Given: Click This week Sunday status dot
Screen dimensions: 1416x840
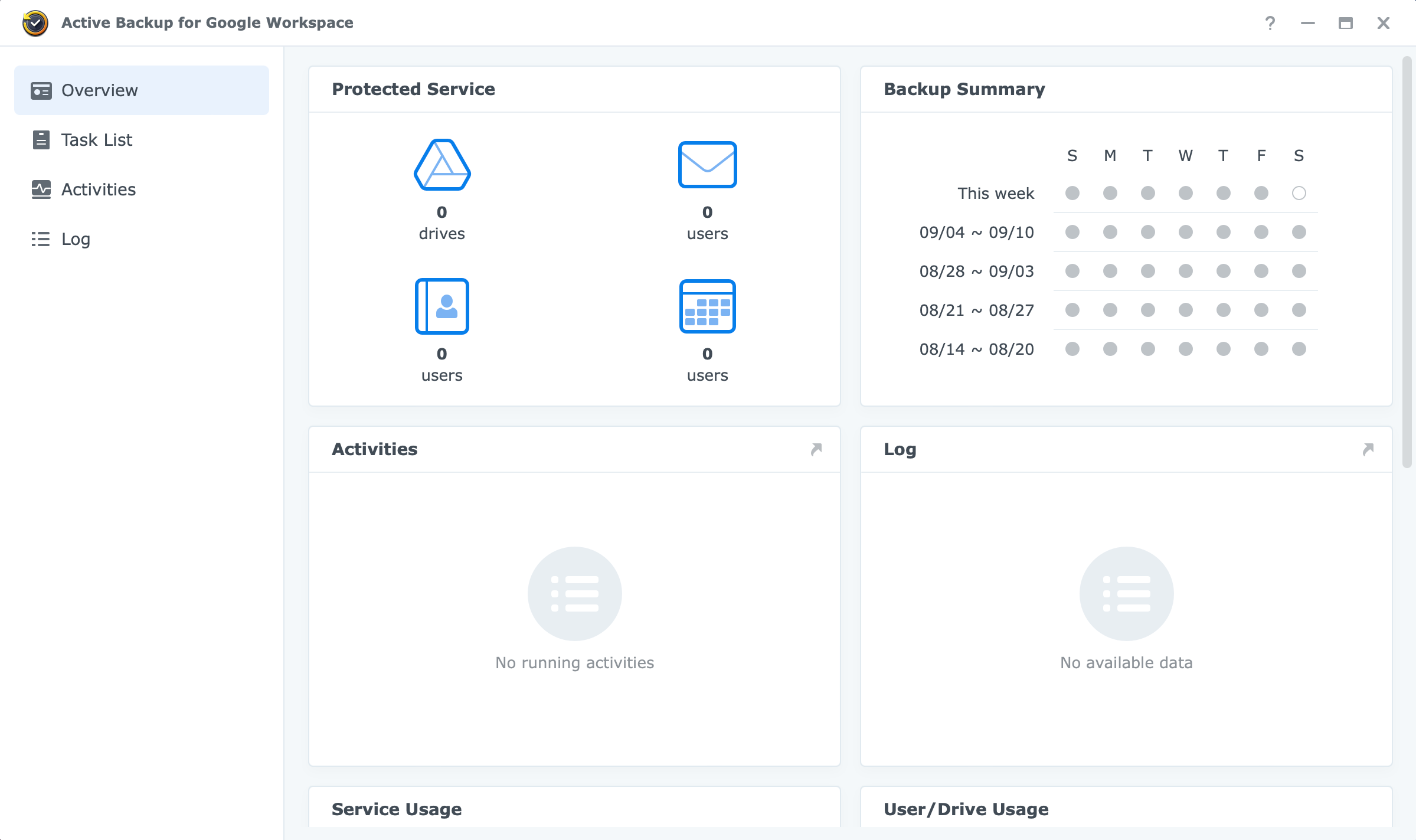Looking at the screenshot, I should pos(1072,193).
